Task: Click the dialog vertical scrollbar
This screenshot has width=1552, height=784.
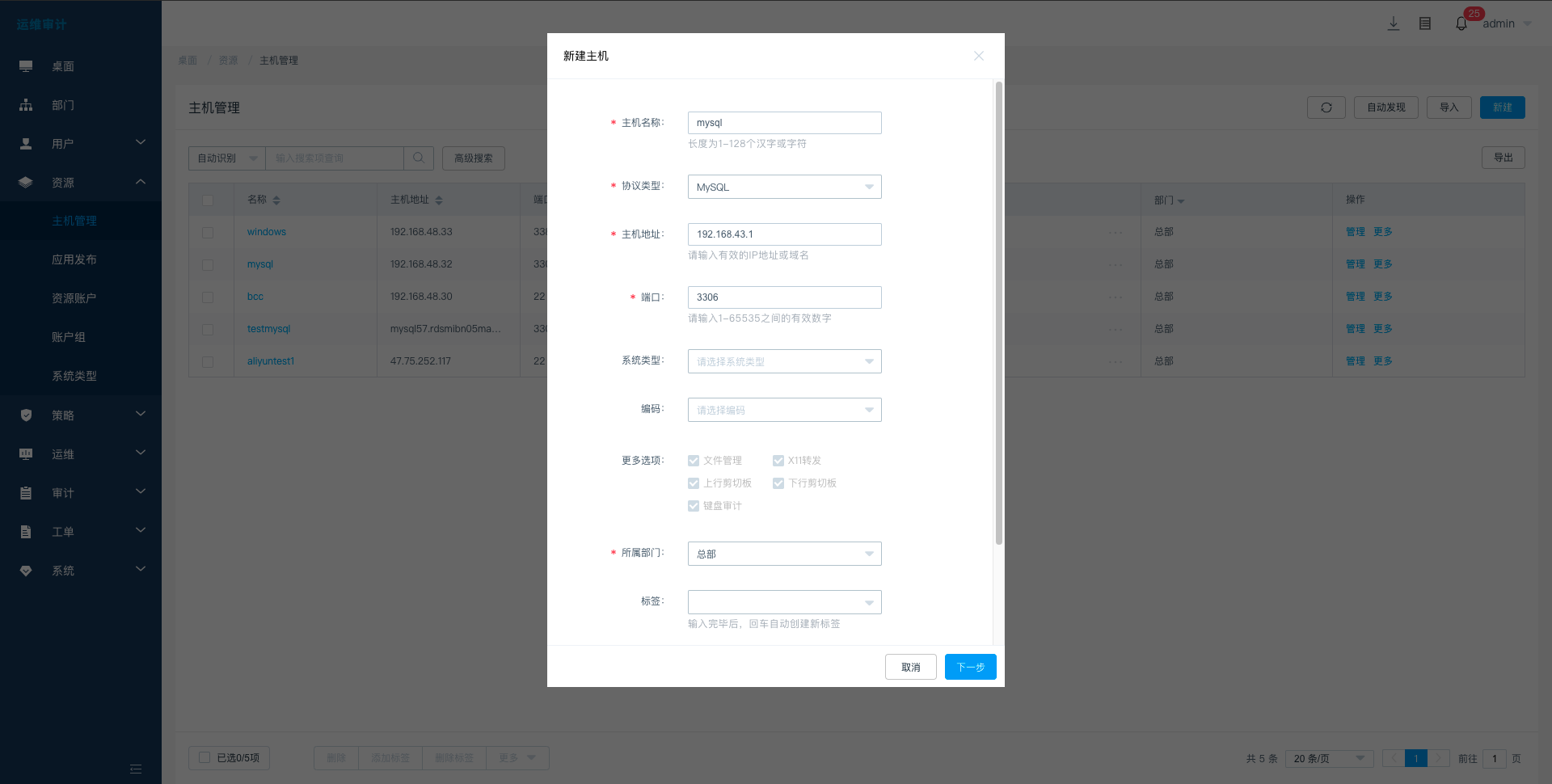Action: 999,313
